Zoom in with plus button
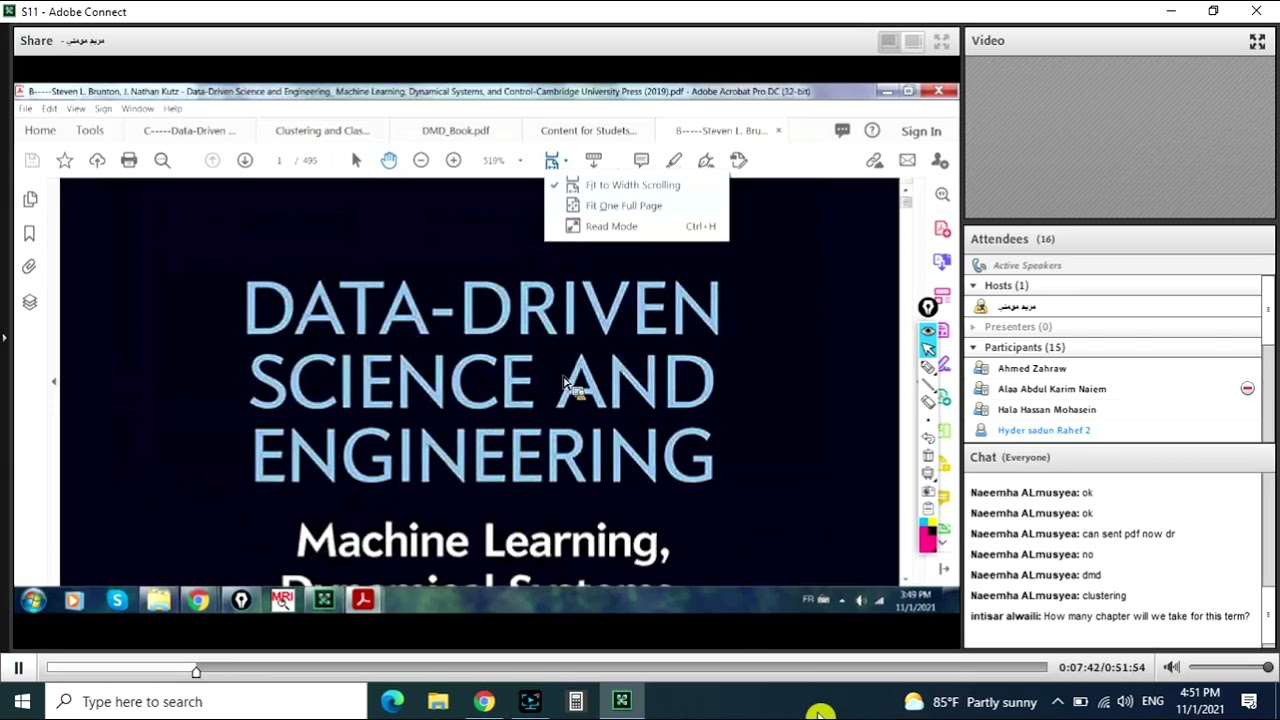Viewport: 1280px width, 720px height. (453, 160)
